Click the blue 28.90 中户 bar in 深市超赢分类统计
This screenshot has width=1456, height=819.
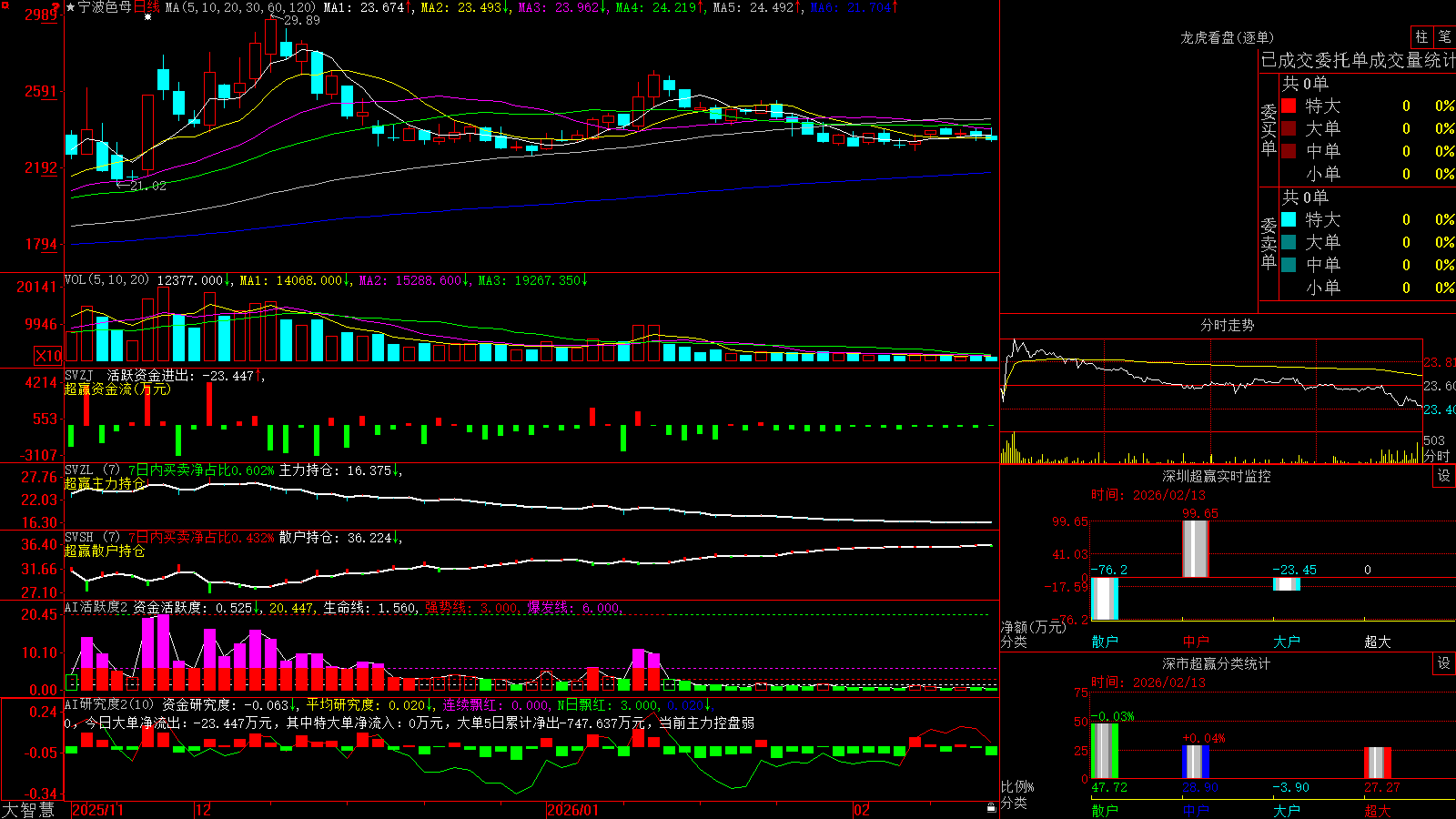click(x=1196, y=762)
